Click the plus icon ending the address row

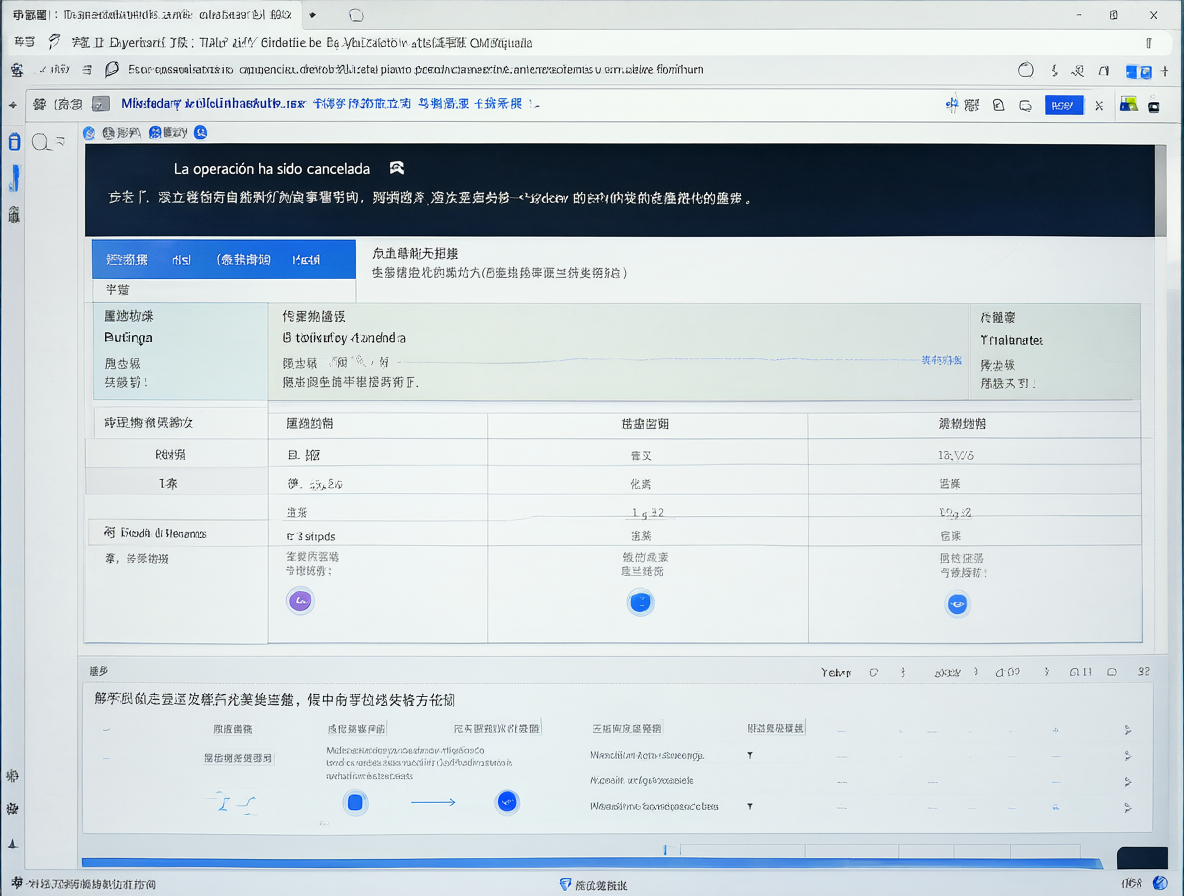coord(1165,71)
